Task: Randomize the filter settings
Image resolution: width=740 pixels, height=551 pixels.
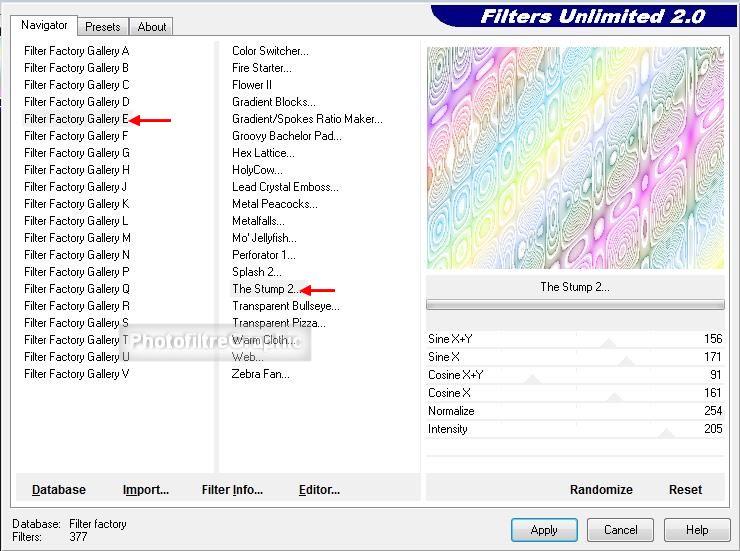Action: 601,490
